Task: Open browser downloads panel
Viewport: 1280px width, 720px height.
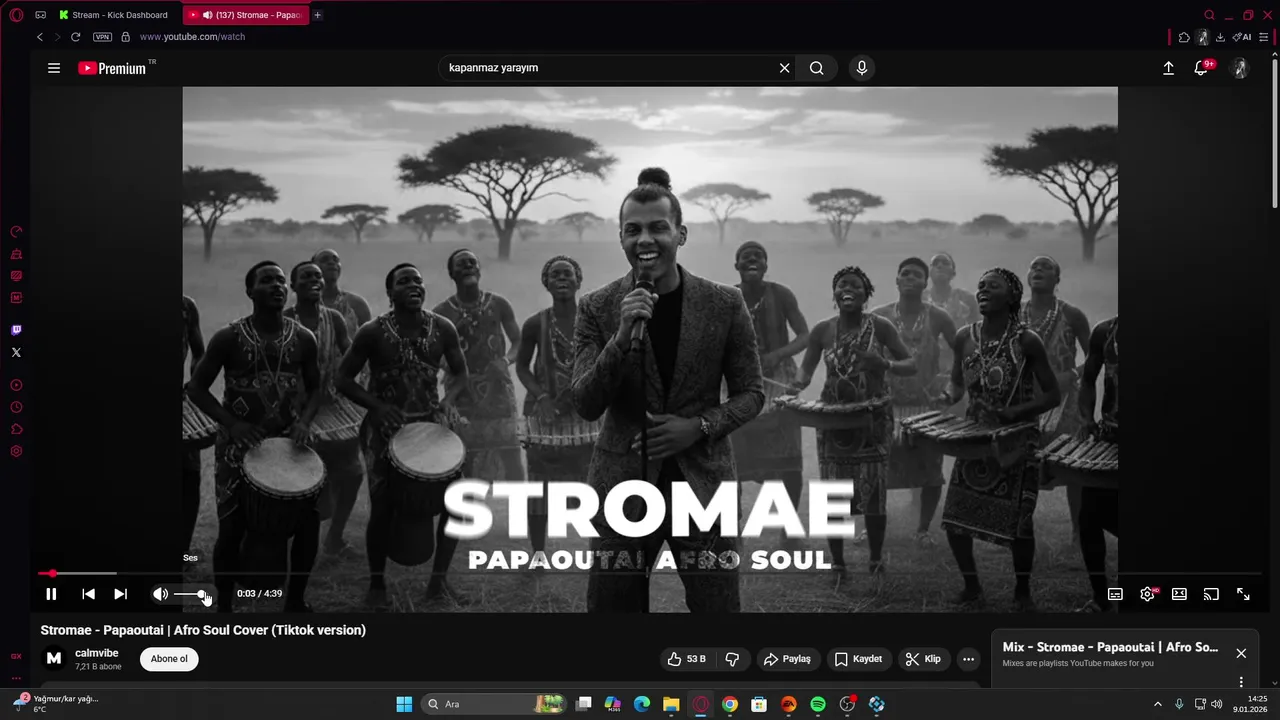Action: click(x=1220, y=37)
